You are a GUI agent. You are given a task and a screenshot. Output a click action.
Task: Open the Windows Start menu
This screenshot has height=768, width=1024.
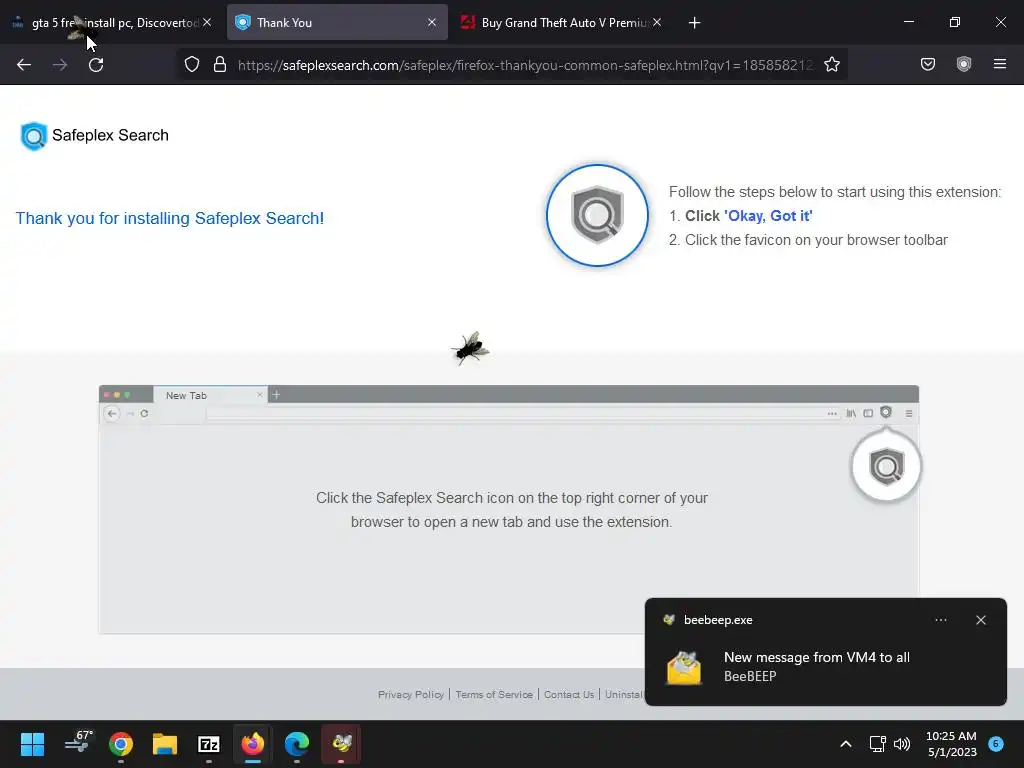click(32, 744)
